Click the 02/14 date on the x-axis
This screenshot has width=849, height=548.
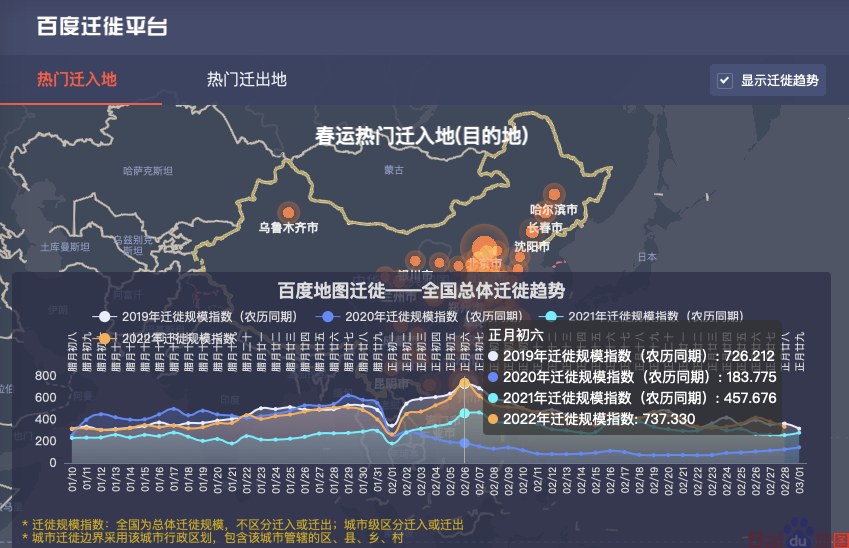[581, 479]
